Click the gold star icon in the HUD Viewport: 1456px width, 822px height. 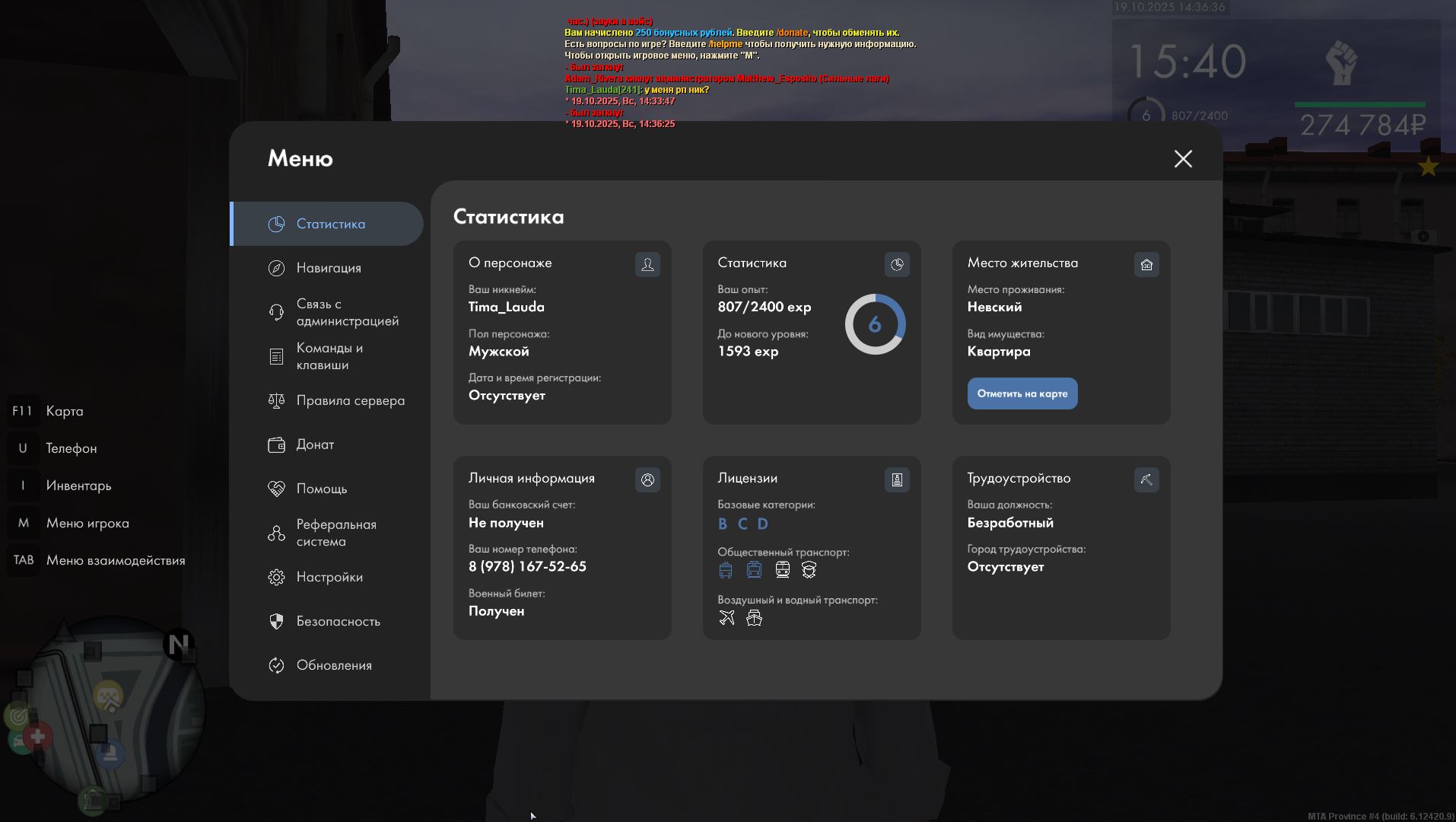[1428, 166]
